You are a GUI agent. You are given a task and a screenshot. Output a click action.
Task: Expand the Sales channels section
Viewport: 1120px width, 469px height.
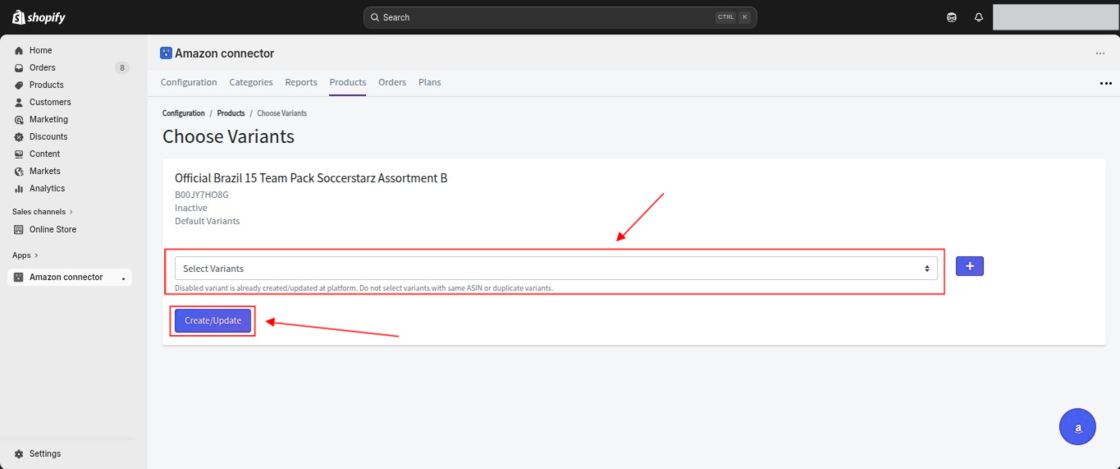coord(42,212)
